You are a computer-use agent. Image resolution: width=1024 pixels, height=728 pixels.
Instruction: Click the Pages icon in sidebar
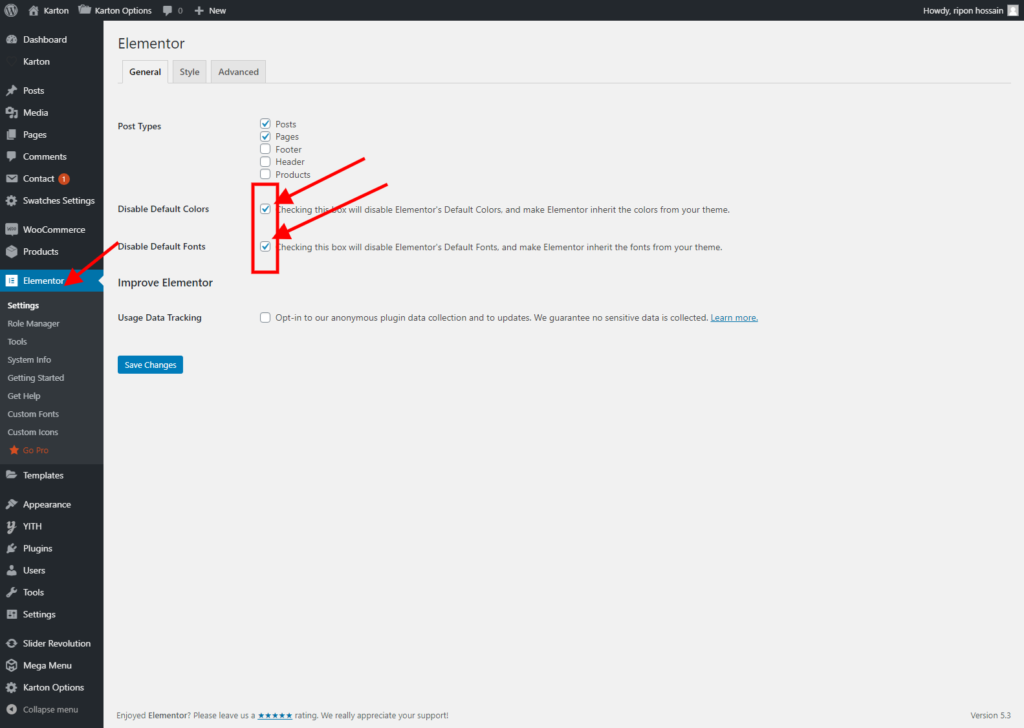pyautogui.click(x=11, y=135)
